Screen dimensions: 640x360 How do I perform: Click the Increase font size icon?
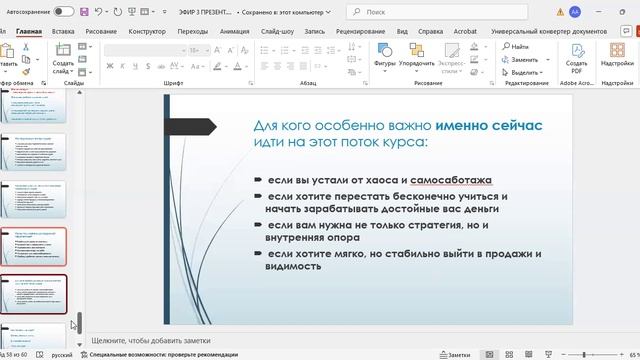tap(217, 50)
